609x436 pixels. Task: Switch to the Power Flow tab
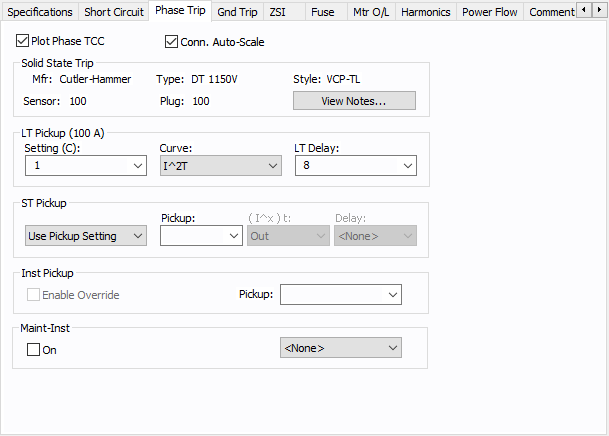tap(490, 12)
